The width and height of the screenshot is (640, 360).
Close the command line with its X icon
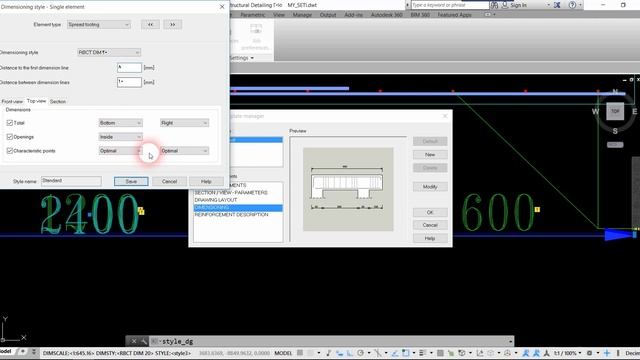click(x=133, y=341)
